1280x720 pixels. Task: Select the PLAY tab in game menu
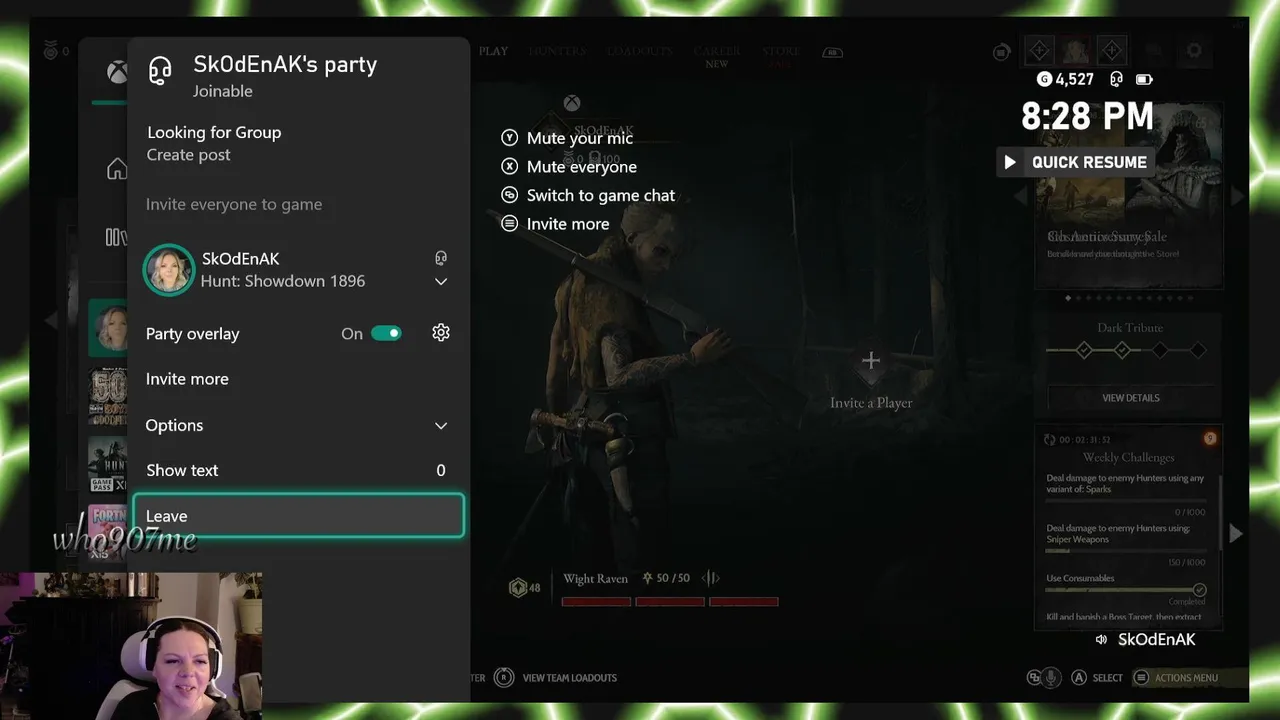[x=493, y=51]
